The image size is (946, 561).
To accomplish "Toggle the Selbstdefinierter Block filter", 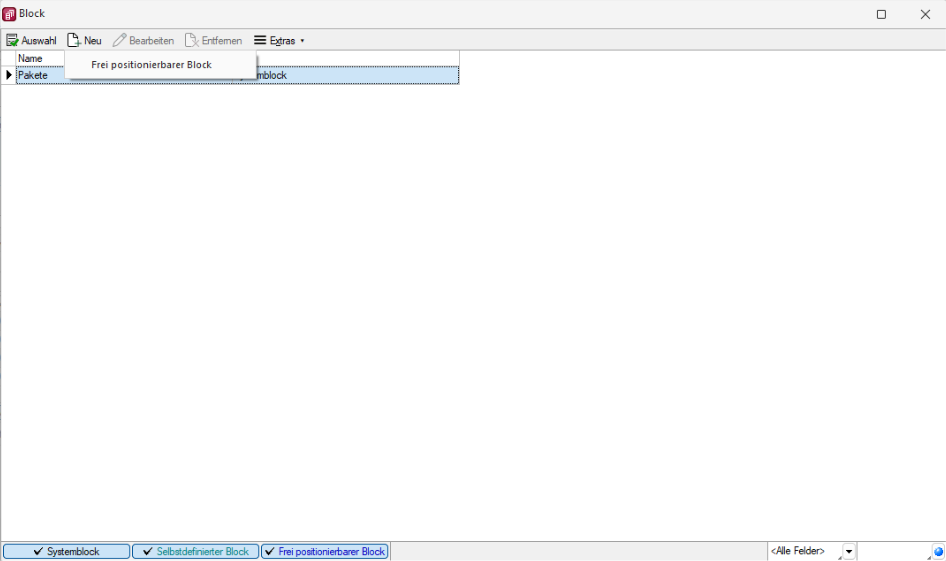I will click(x=195, y=552).
